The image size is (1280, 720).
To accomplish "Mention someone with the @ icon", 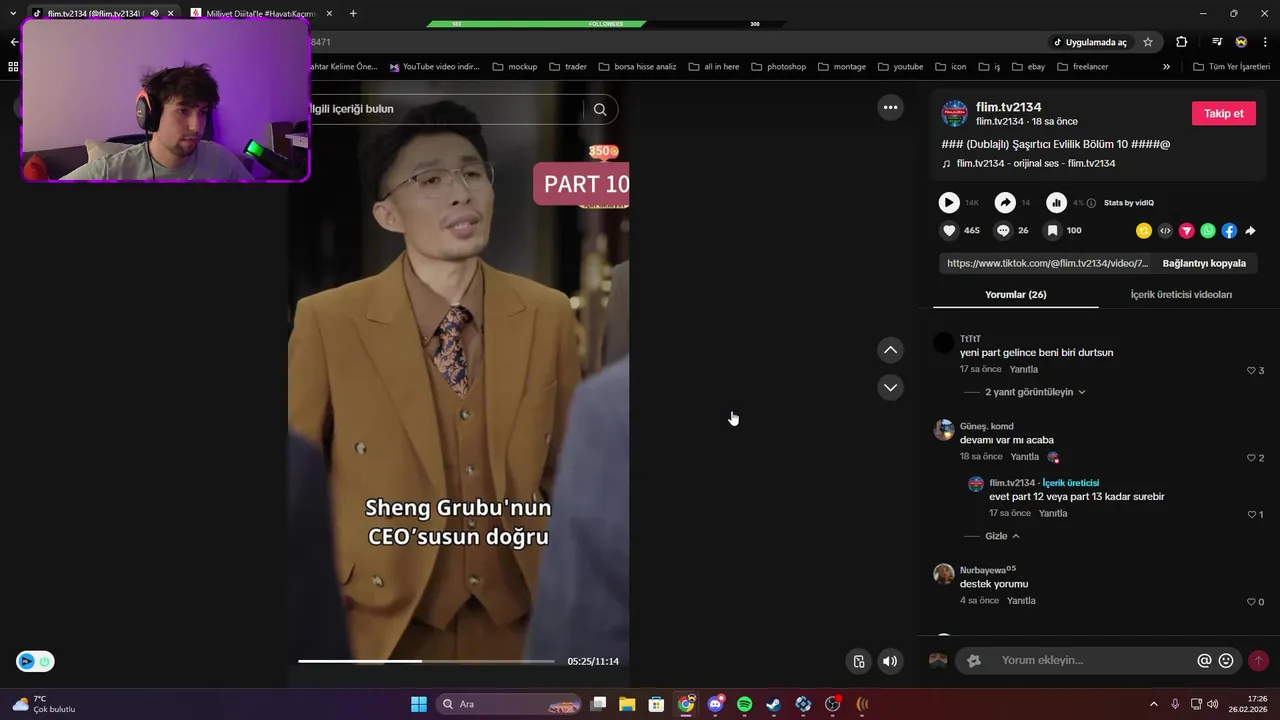I will [x=1204, y=661].
